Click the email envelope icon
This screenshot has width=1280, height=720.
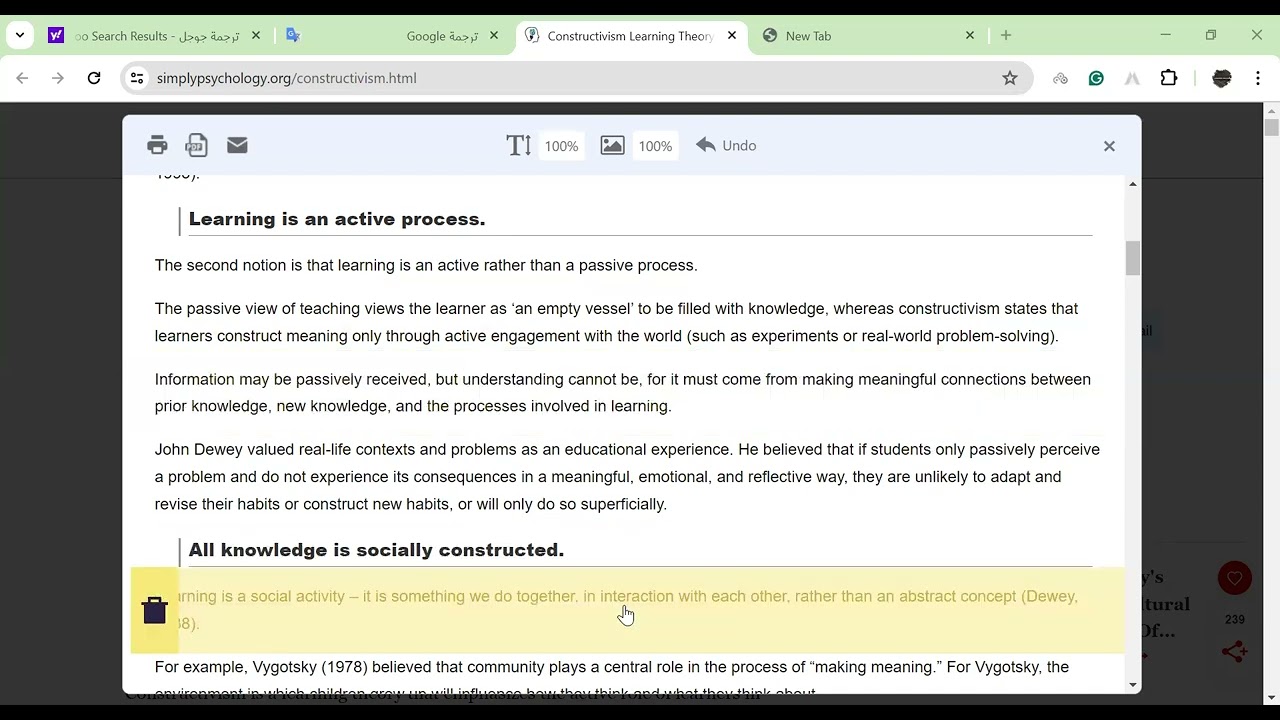click(x=237, y=146)
